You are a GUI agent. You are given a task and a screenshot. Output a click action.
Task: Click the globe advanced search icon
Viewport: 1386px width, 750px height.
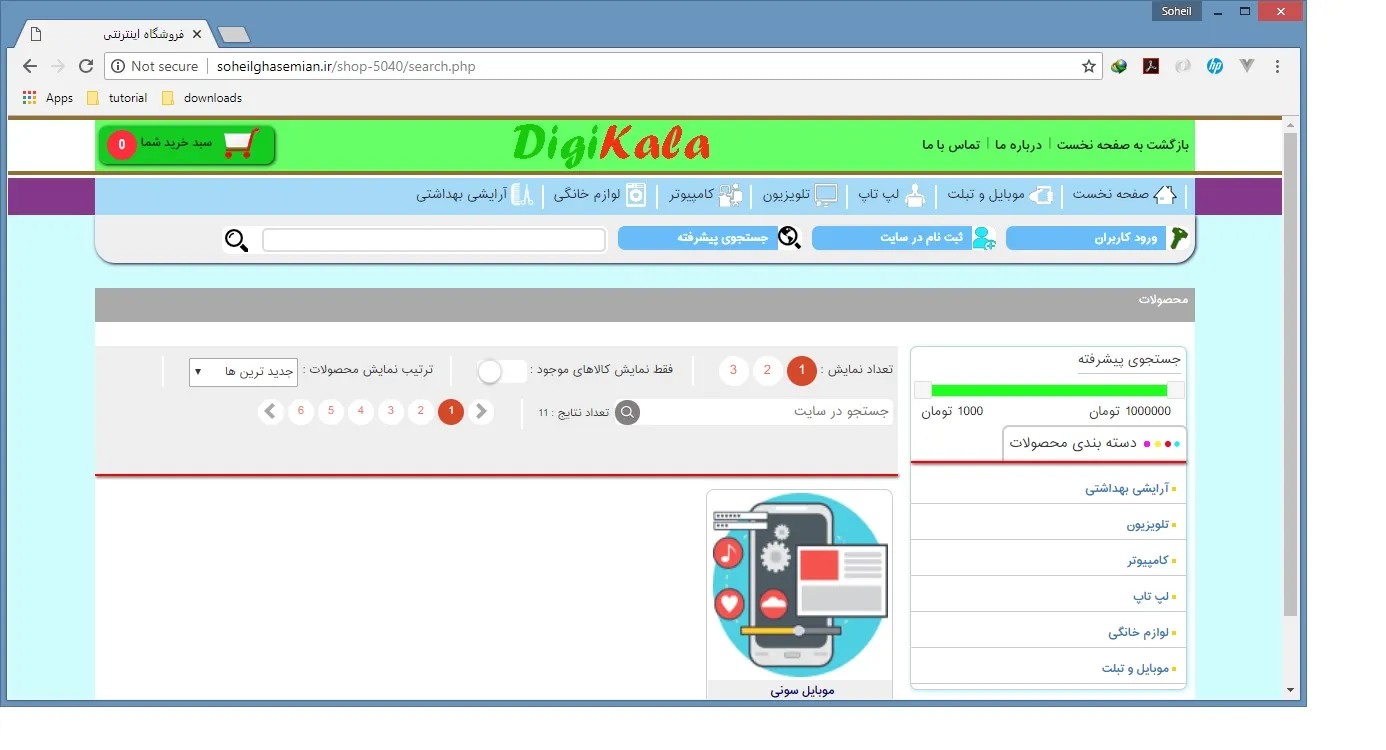click(x=790, y=238)
